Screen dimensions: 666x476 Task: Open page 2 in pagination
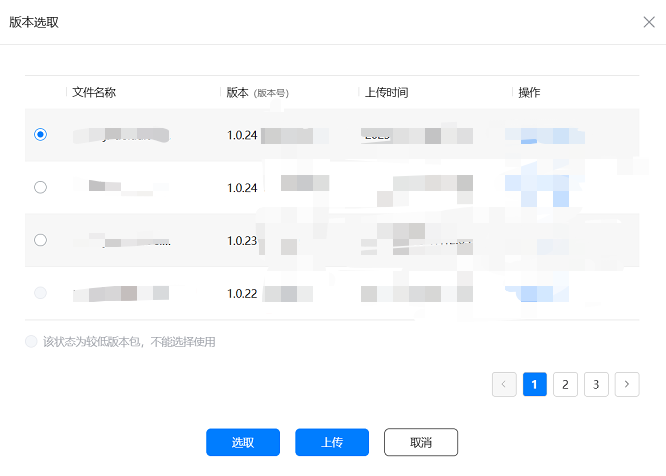pyautogui.click(x=565, y=384)
